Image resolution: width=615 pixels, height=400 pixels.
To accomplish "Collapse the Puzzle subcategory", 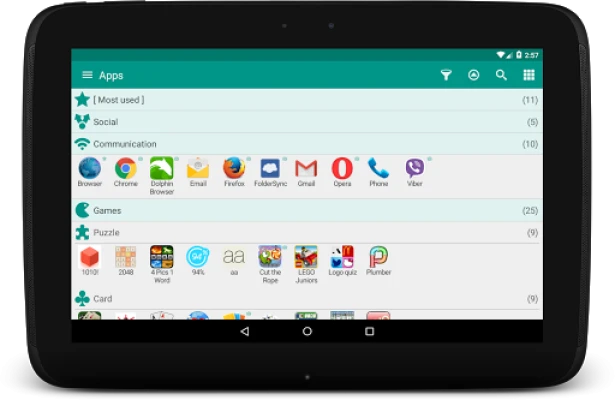I will click(x=307, y=233).
